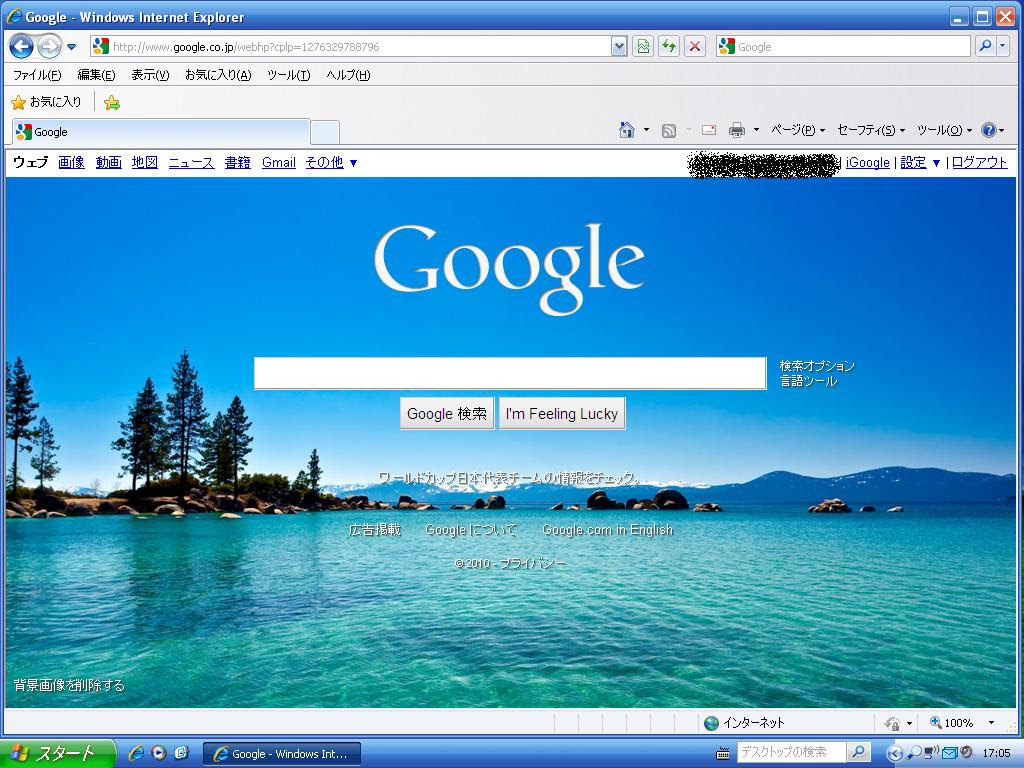The image size is (1024, 768).
Task: Click the address bar URL field
Action: point(350,47)
